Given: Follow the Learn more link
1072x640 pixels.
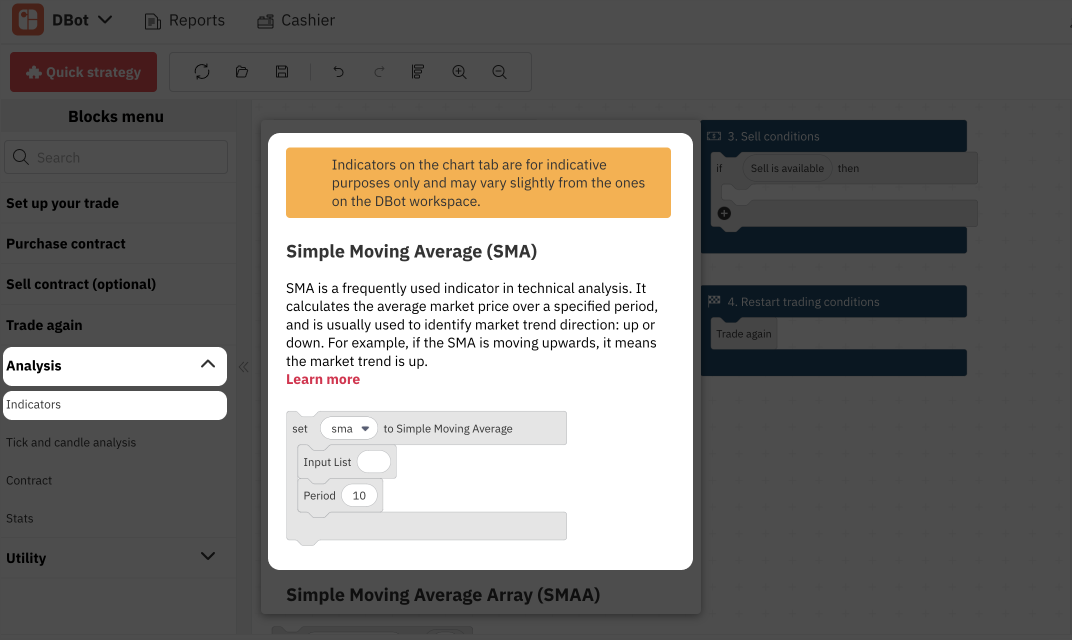Looking at the screenshot, I should 323,379.
